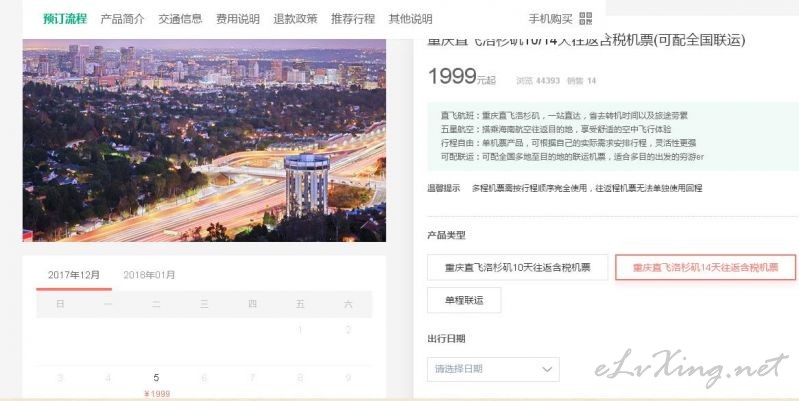Open the 预订流程 tab
This screenshot has width=799, height=401.
tap(65, 19)
